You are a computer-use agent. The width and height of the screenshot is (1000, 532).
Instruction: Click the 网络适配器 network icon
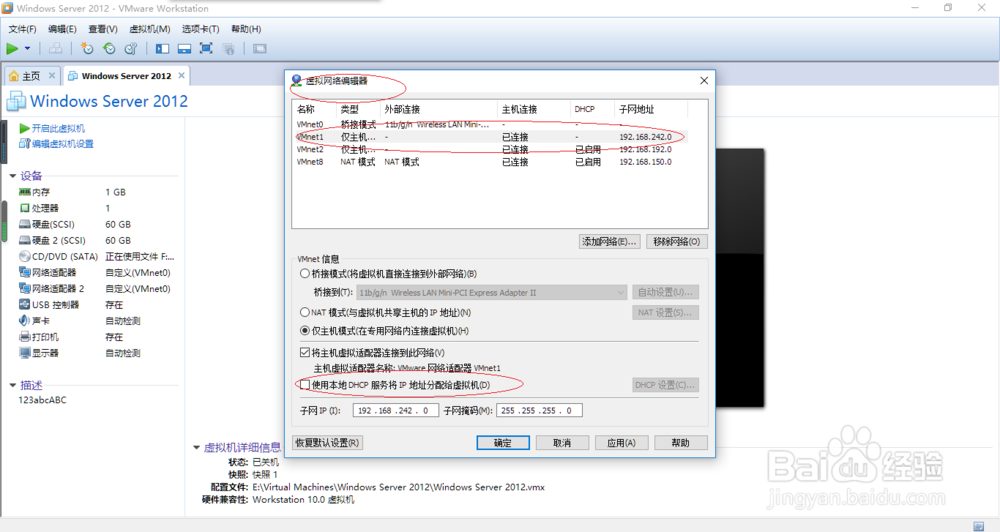25,272
